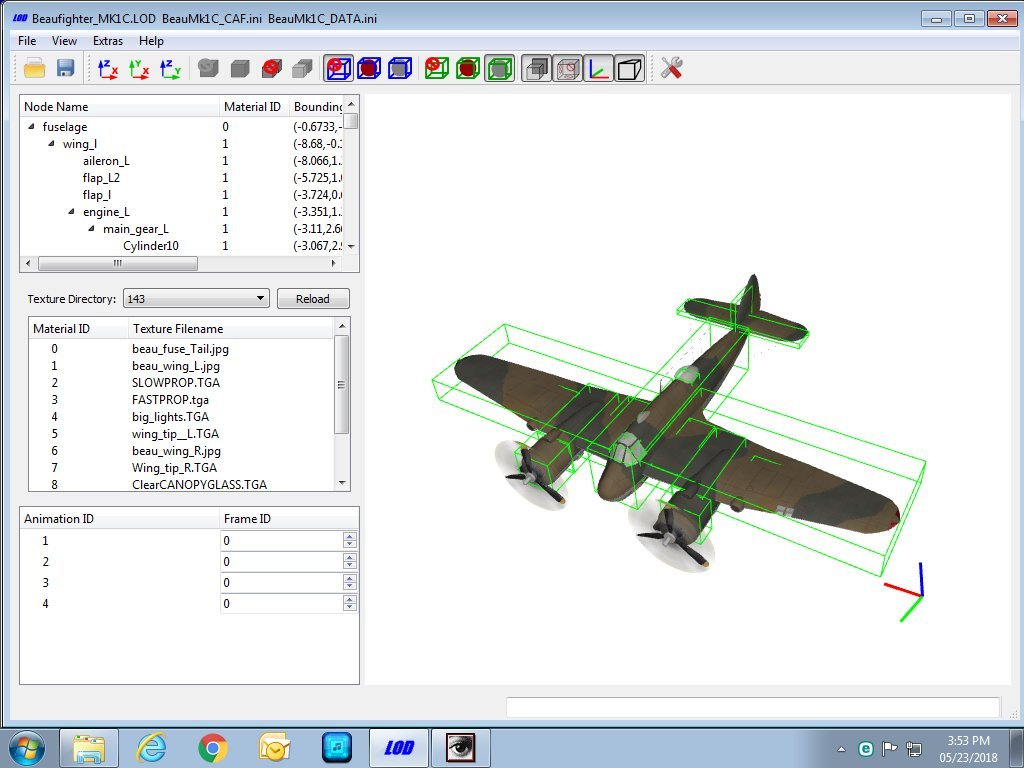The width and height of the screenshot is (1024, 768).
Task: Toggle blue wireframe box with red cube
Action: (369, 68)
